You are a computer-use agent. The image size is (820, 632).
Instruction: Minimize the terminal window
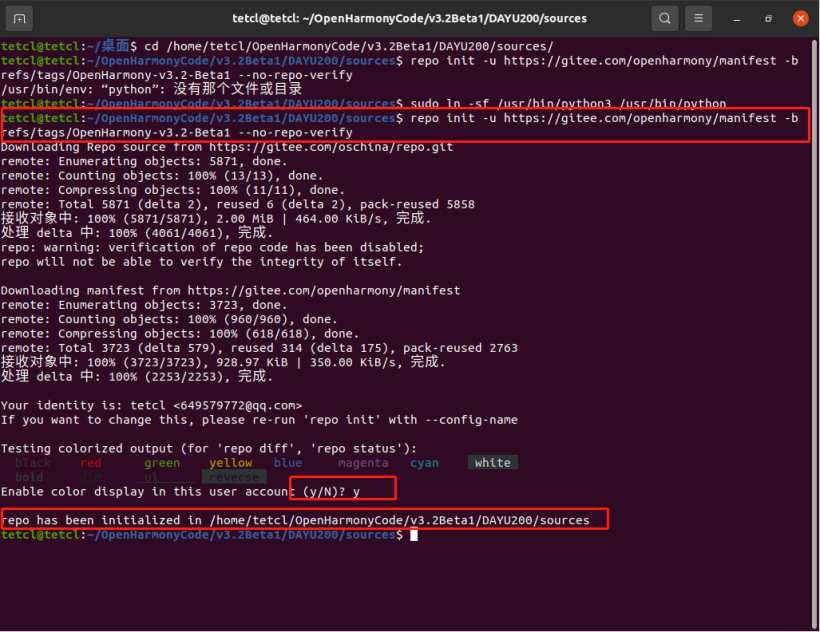click(739, 18)
